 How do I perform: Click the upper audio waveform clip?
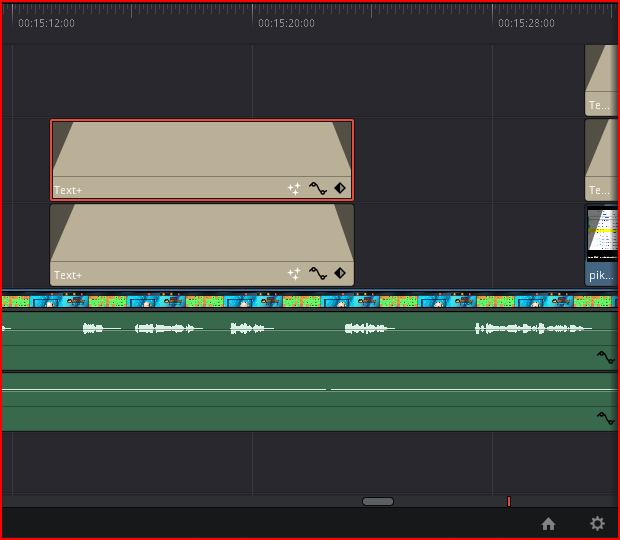click(300, 340)
